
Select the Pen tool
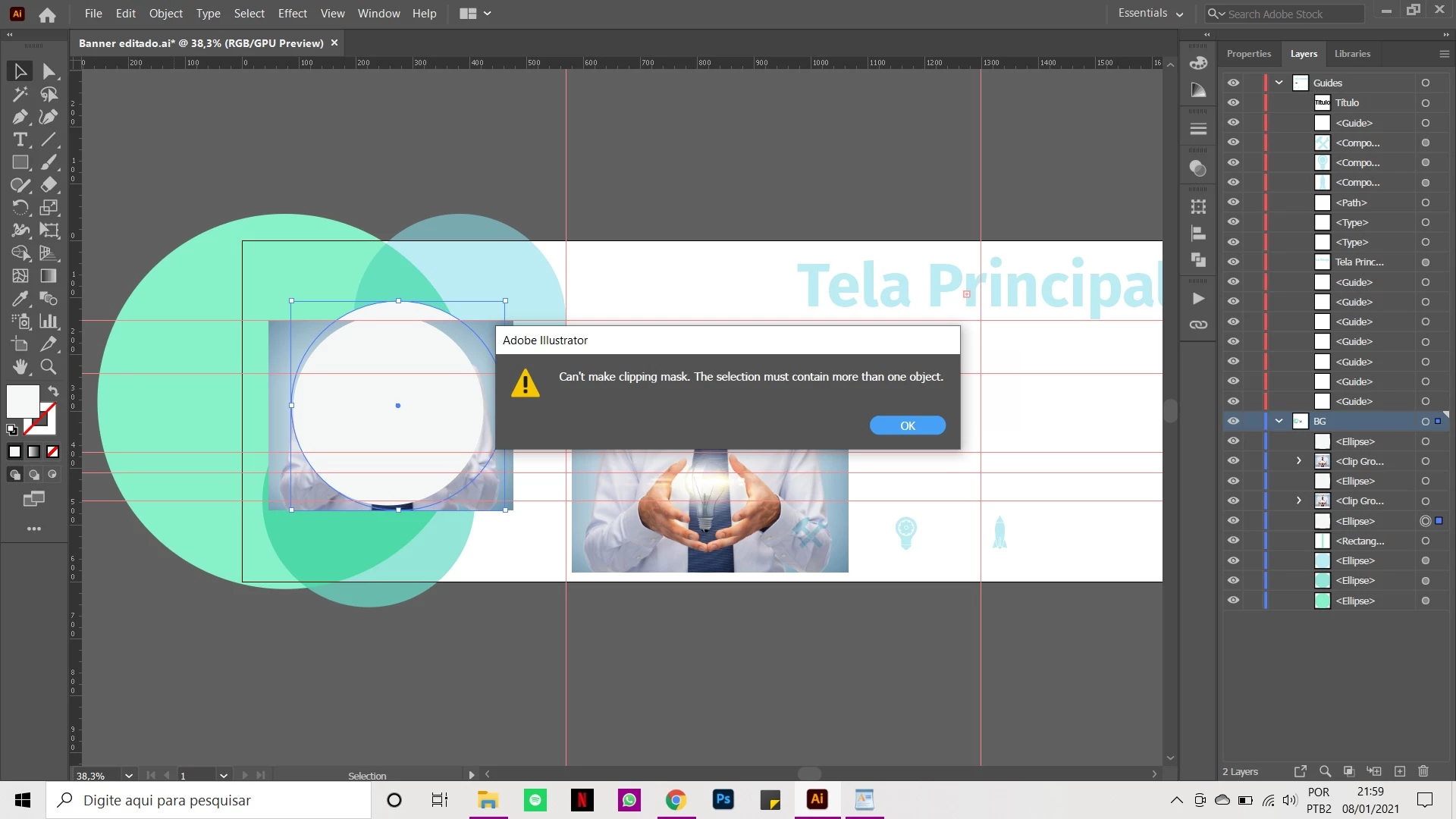[20, 117]
